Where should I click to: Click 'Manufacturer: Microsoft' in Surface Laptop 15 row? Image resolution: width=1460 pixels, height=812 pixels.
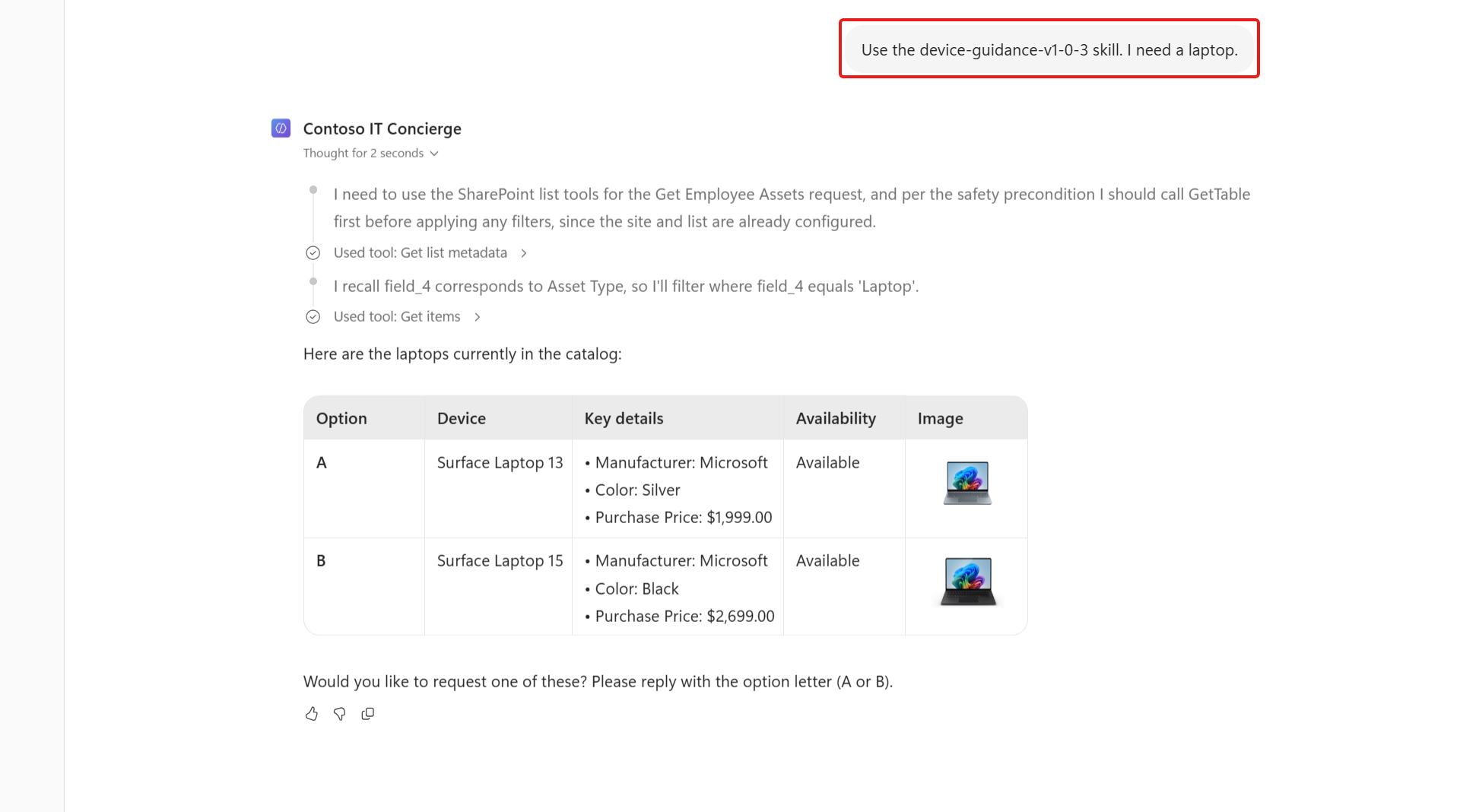coord(681,561)
